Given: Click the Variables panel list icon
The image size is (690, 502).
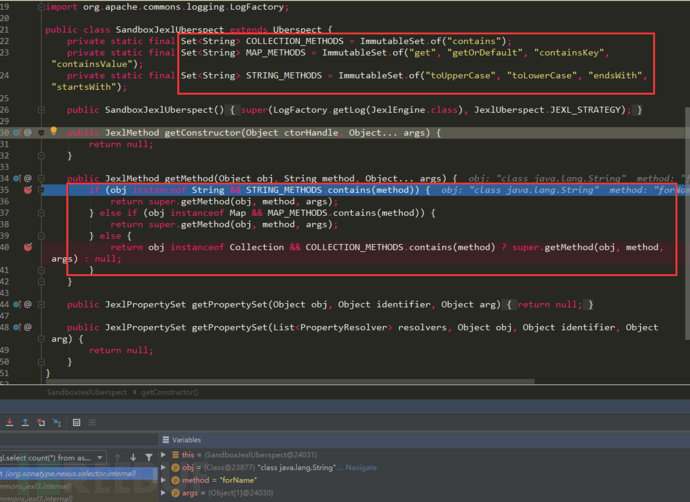Looking at the screenshot, I should click(x=166, y=440).
